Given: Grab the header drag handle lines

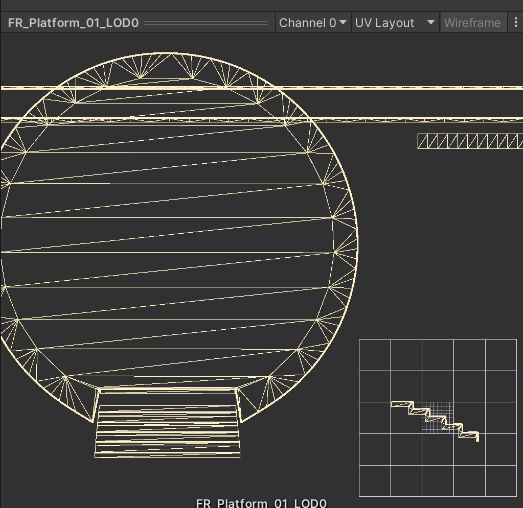Looking at the screenshot, I should 206,23.
